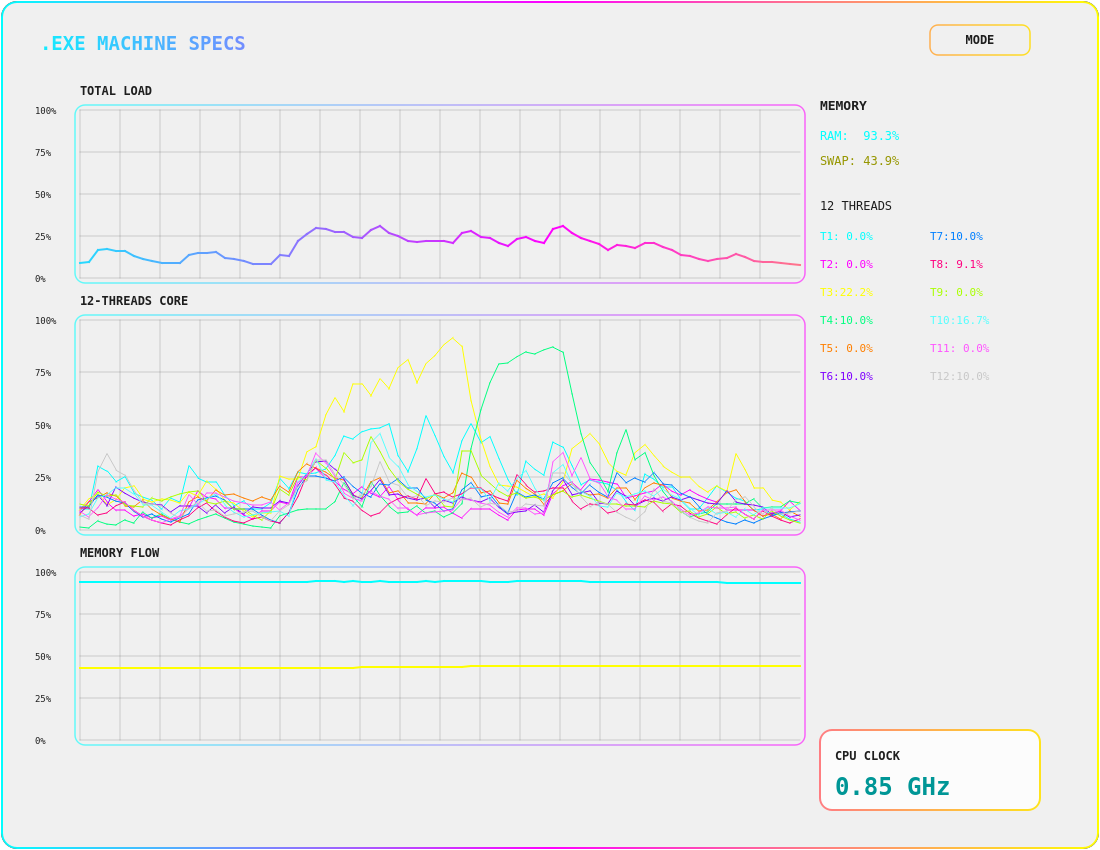Click the RAM: 93.3% readout

pos(859,136)
